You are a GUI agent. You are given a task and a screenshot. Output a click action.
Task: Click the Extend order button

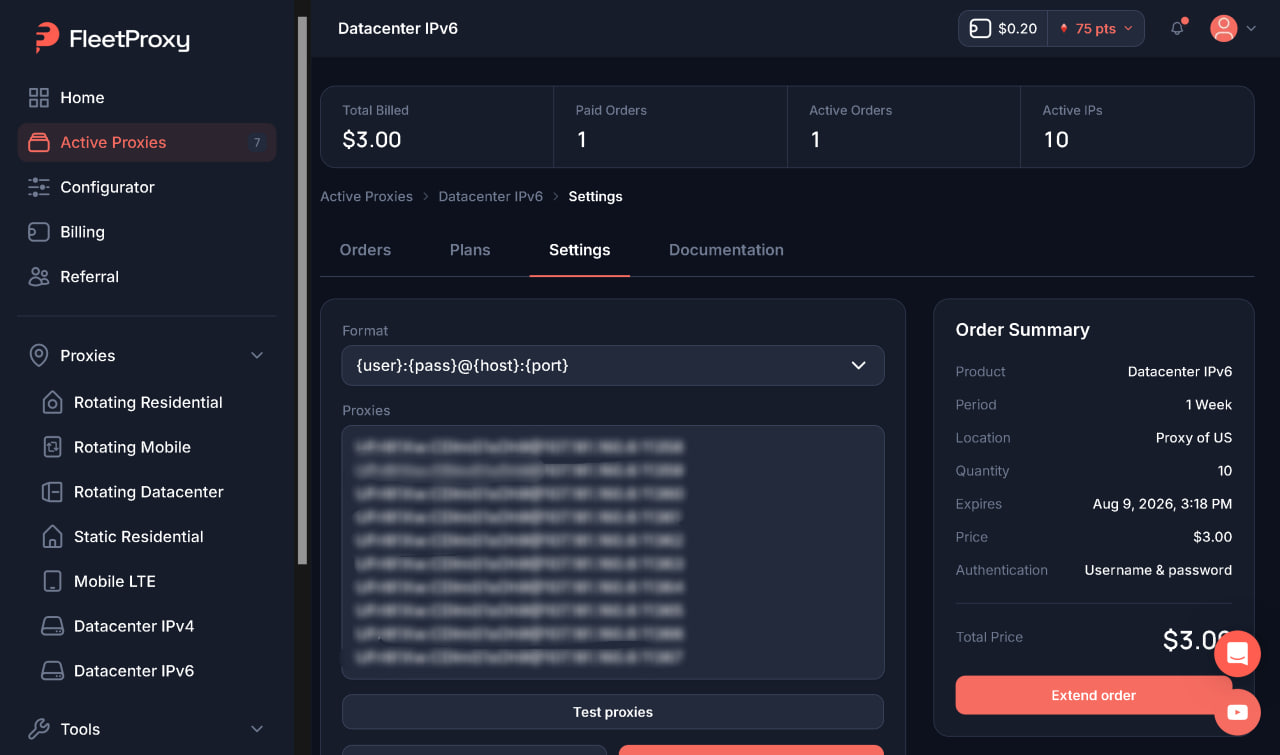(x=1093, y=695)
